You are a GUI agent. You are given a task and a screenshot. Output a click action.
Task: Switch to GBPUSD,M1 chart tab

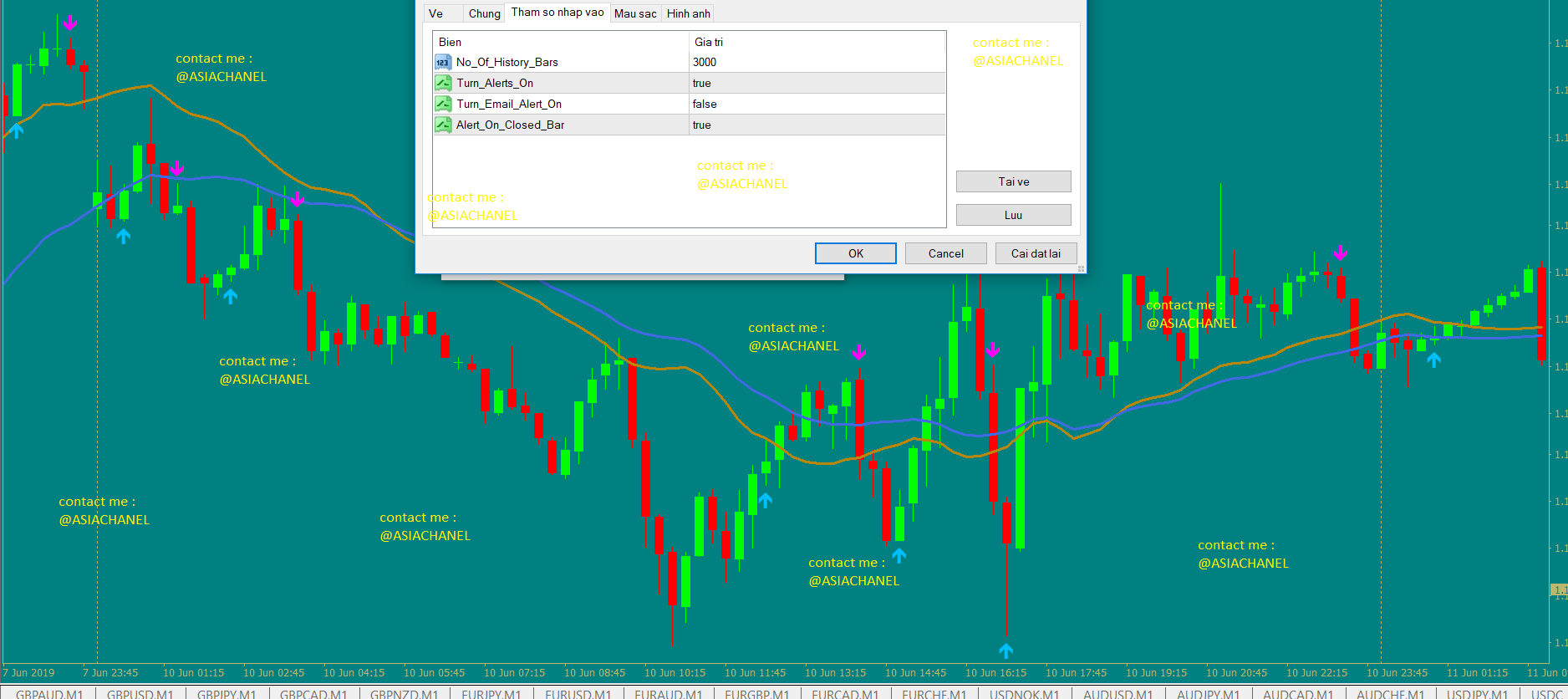(140, 694)
